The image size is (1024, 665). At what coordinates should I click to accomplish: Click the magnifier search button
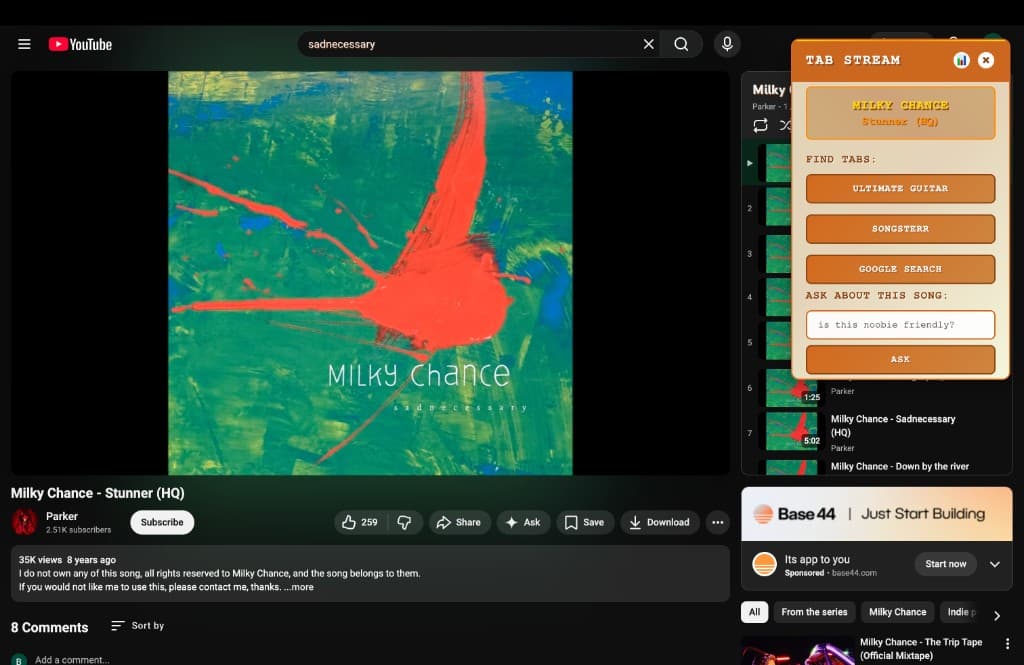[681, 44]
